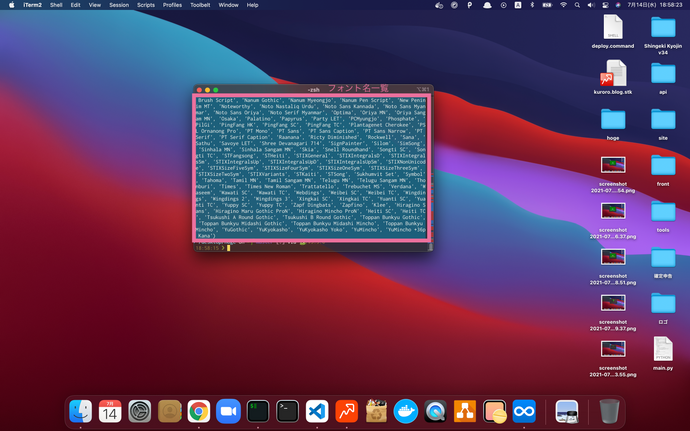The height and width of the screenshot is (431, 690).
Task: Open the battery status menu
Action: 547,5
